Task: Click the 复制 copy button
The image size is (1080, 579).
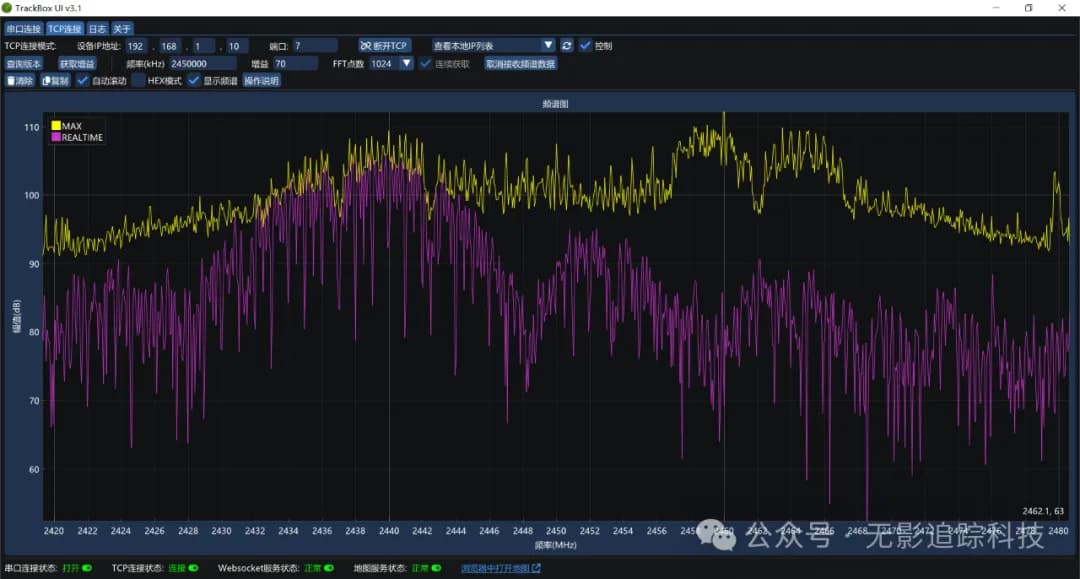Action: pyautogui.click(x=55, y=81)
